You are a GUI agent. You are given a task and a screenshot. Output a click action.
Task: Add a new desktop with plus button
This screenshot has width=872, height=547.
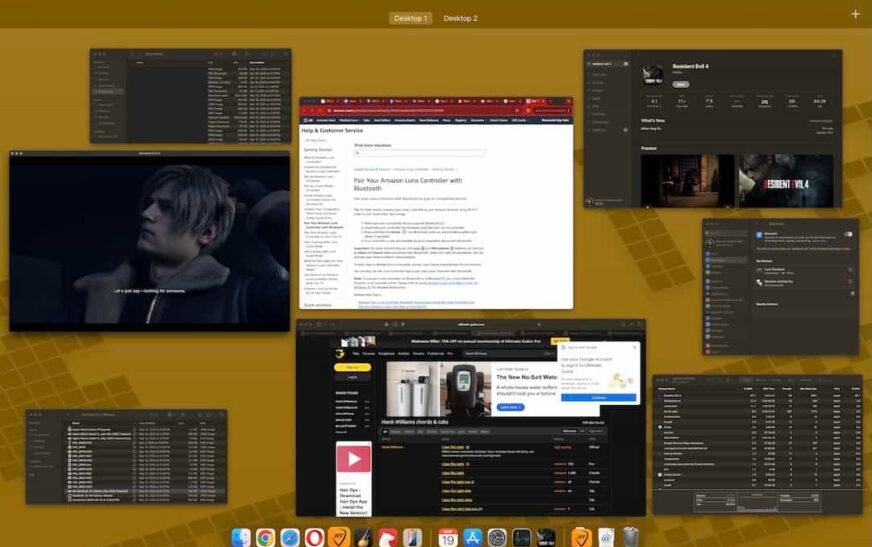[855, 14]
